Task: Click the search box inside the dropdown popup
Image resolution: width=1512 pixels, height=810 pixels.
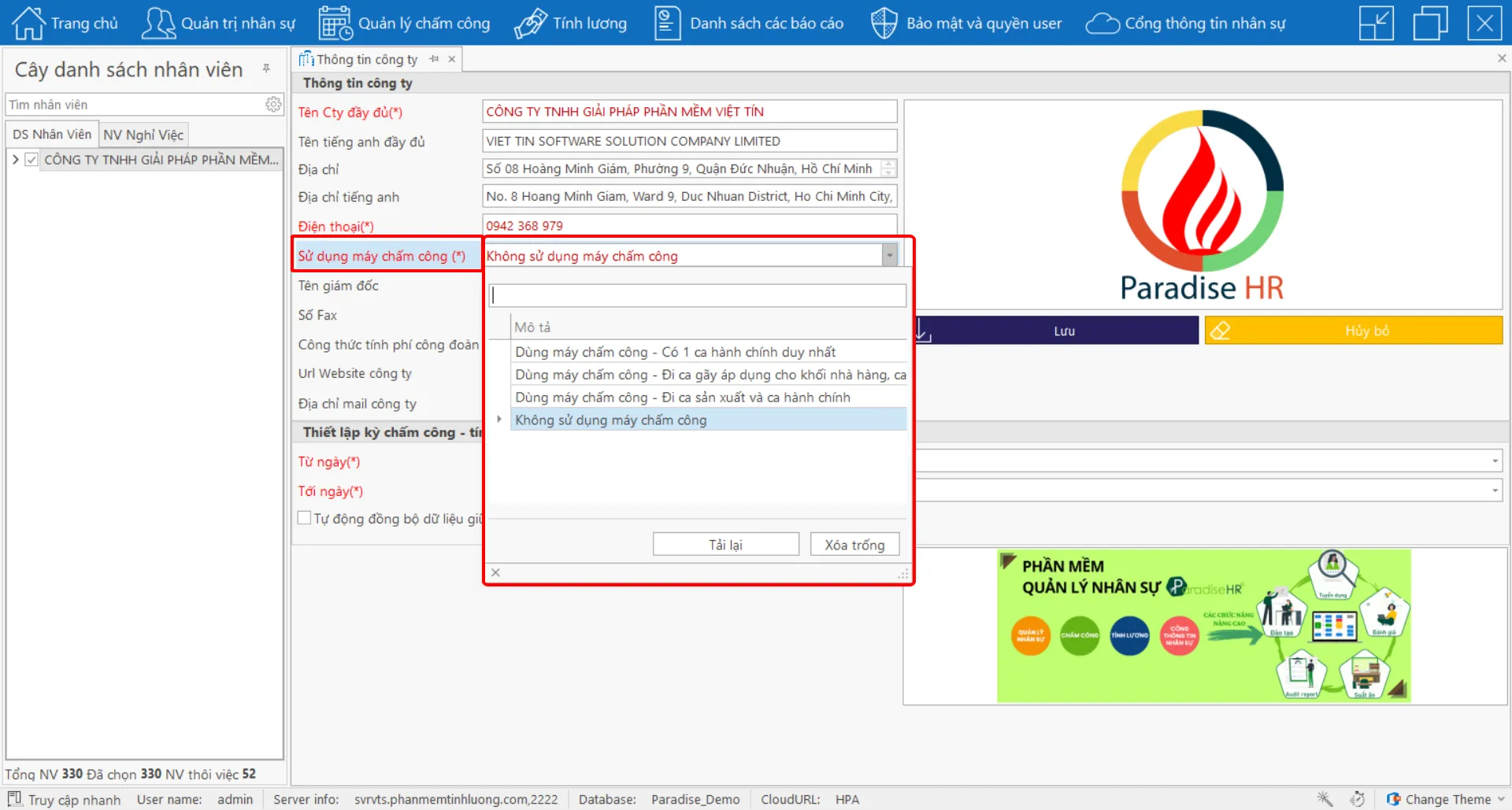Action: click(698, 295)
